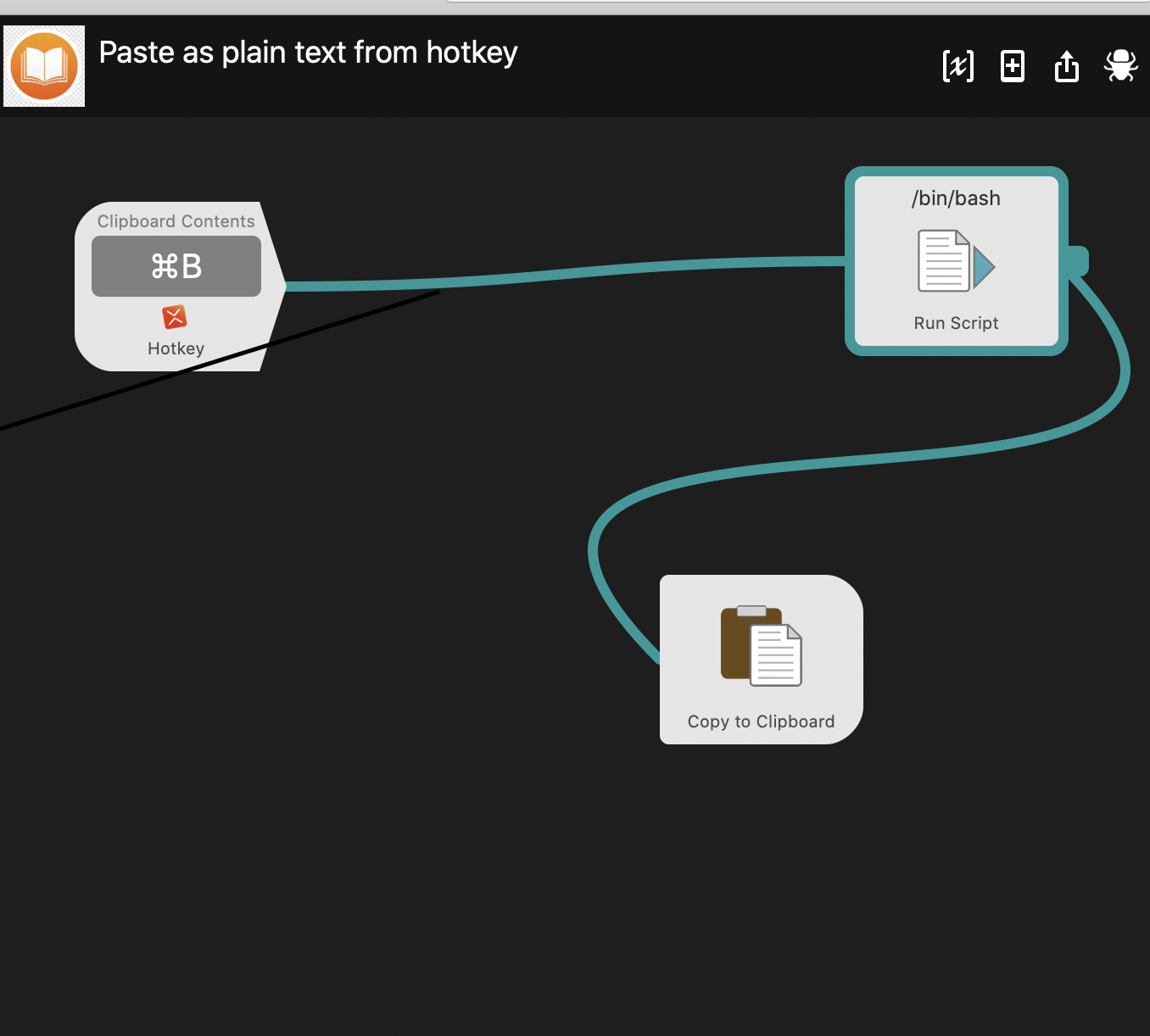This screenshot has height=1036, width=1150.
Task: Click the output connector on the Run Script node
Action: pyautogui.click(x=1078, y=260)
